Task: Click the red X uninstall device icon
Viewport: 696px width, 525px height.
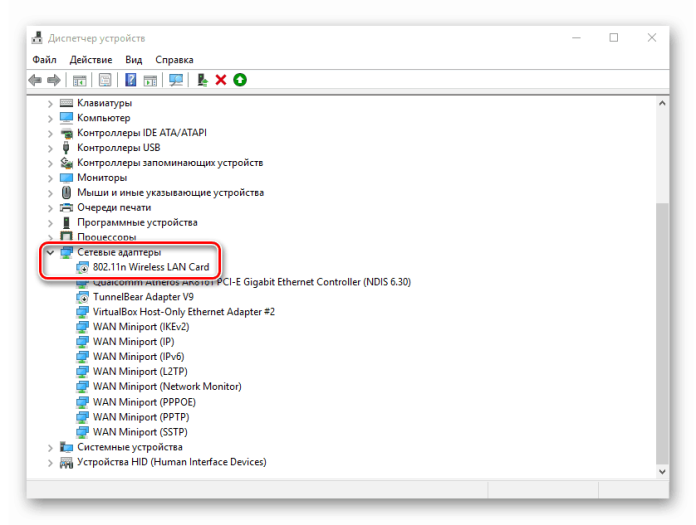Action: (221, 80)
